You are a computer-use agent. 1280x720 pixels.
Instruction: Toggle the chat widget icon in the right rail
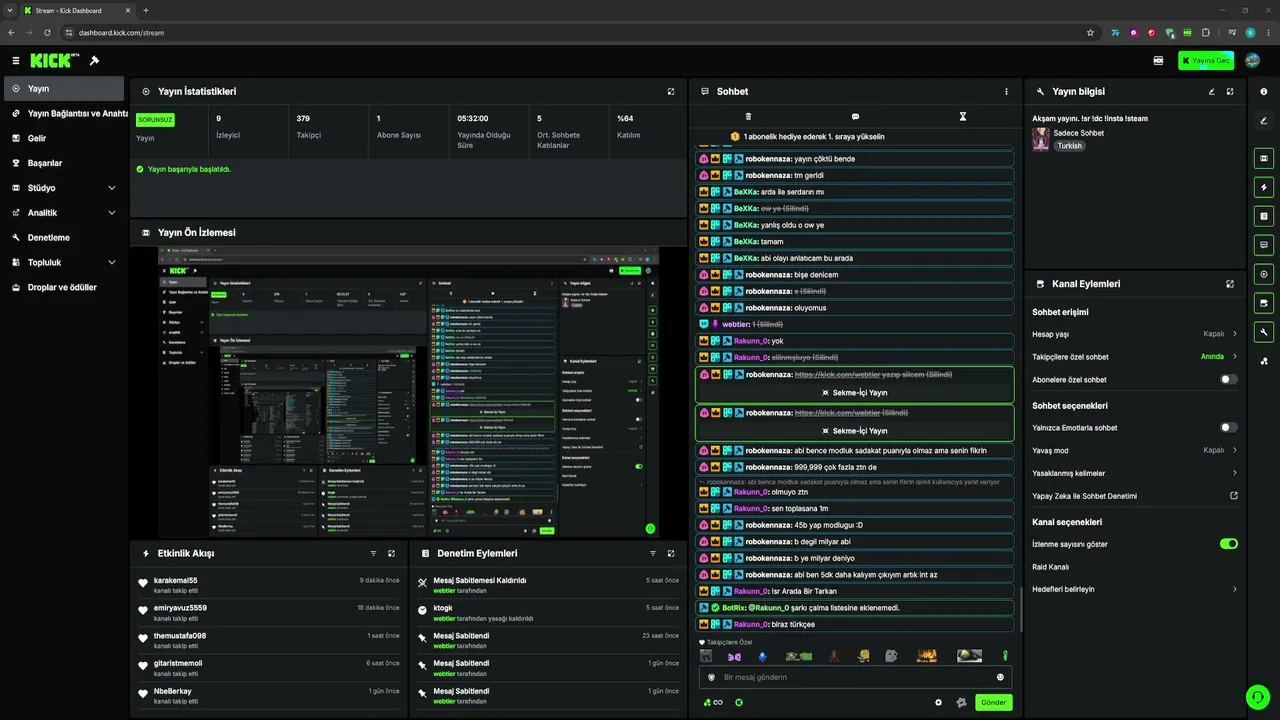click(1264, 245)
